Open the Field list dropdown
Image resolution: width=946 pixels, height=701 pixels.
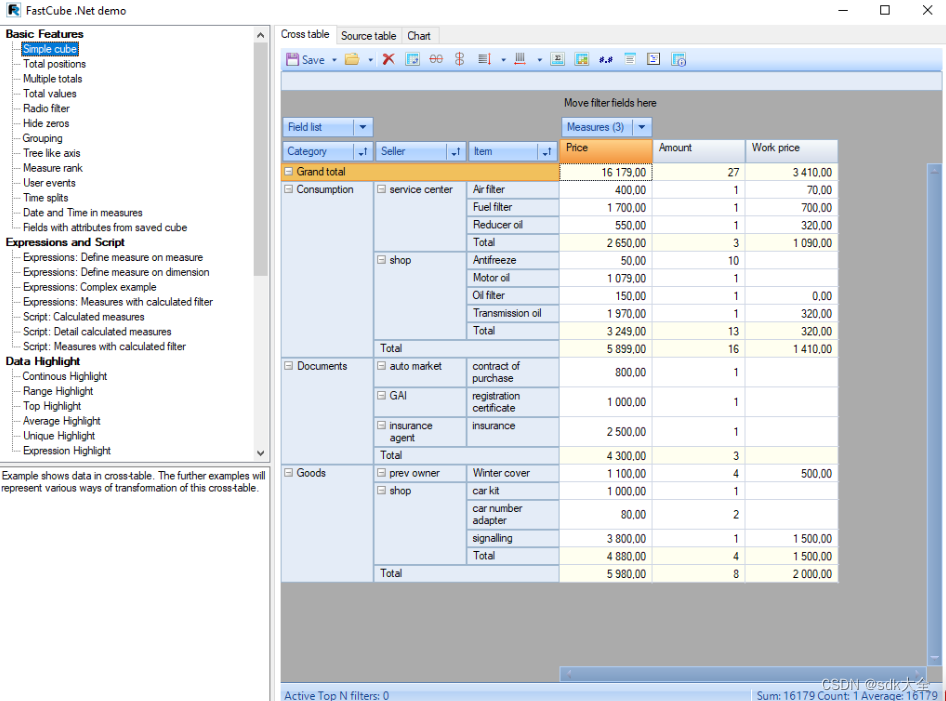pos(362,128)
